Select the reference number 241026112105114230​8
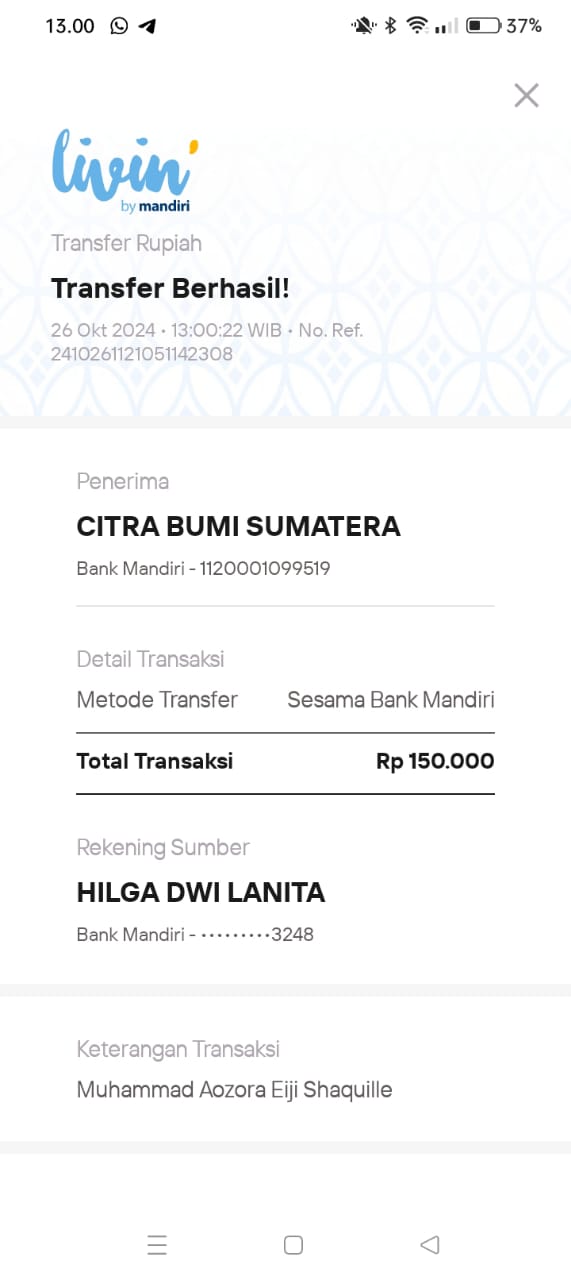The height and width of the screenshot is (1280, 571). point(142,353)
